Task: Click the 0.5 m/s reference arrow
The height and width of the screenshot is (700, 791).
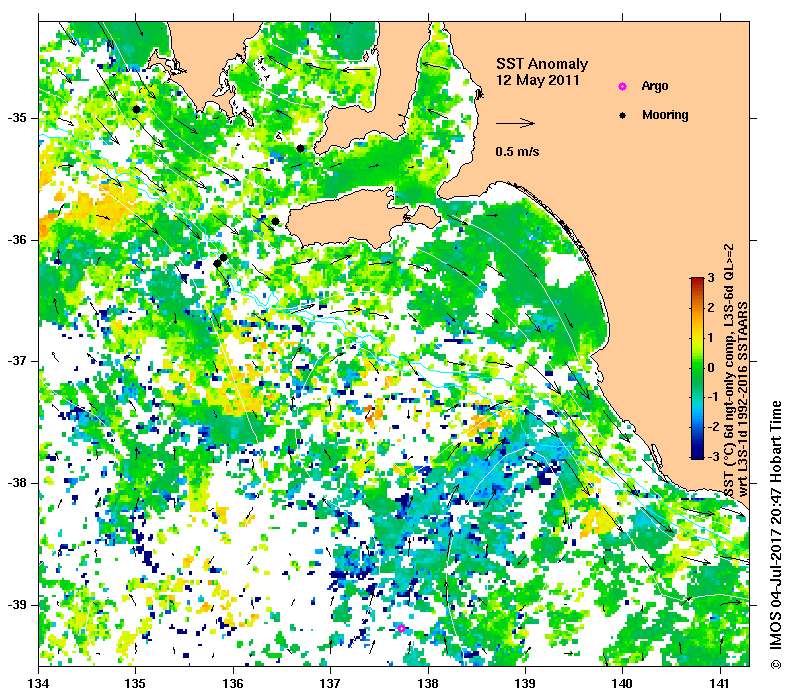Action: pyautogui.click(x=515, y=123)
